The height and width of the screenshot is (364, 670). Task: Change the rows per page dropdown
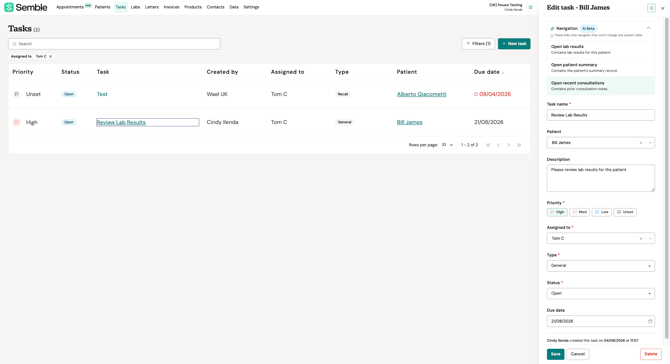[x=447, y=145]
